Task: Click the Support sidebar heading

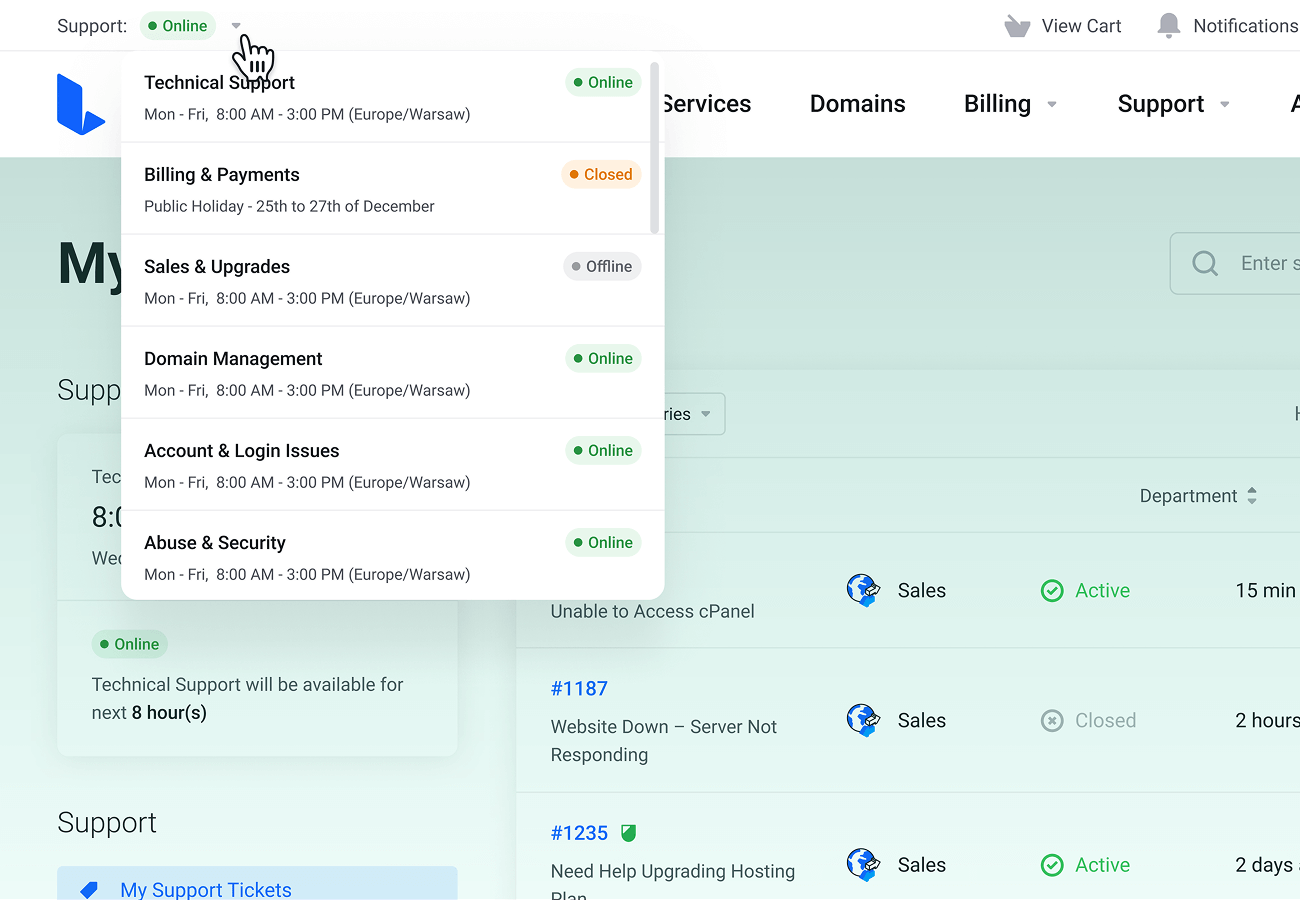Action: click(x=107, y=822)
